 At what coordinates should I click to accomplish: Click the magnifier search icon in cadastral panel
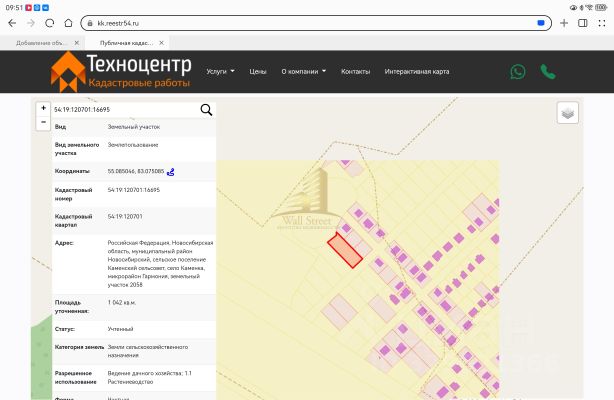point(206,110)
